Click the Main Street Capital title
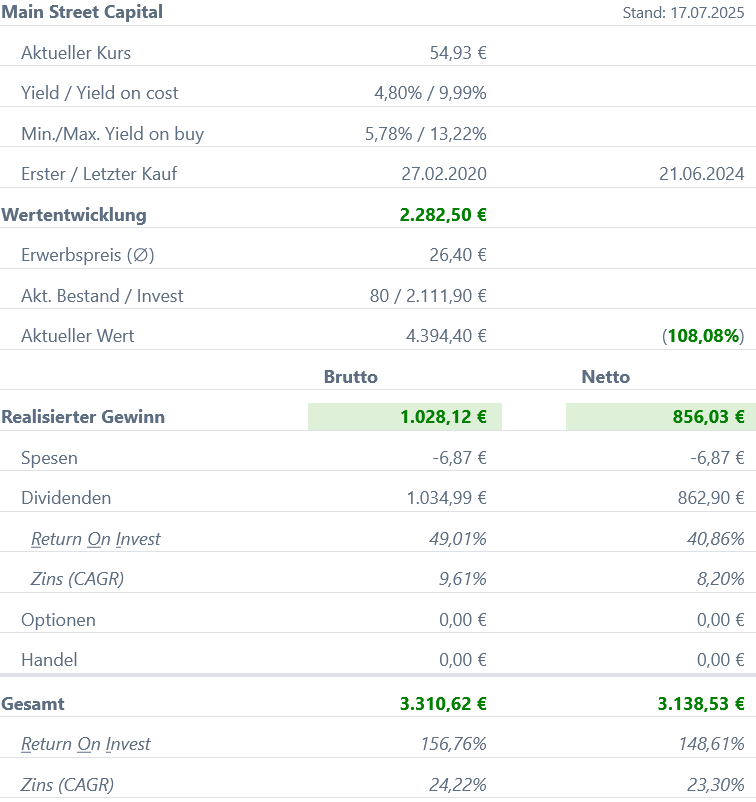This screenshot has height=802, width=756. pos(82,12)
